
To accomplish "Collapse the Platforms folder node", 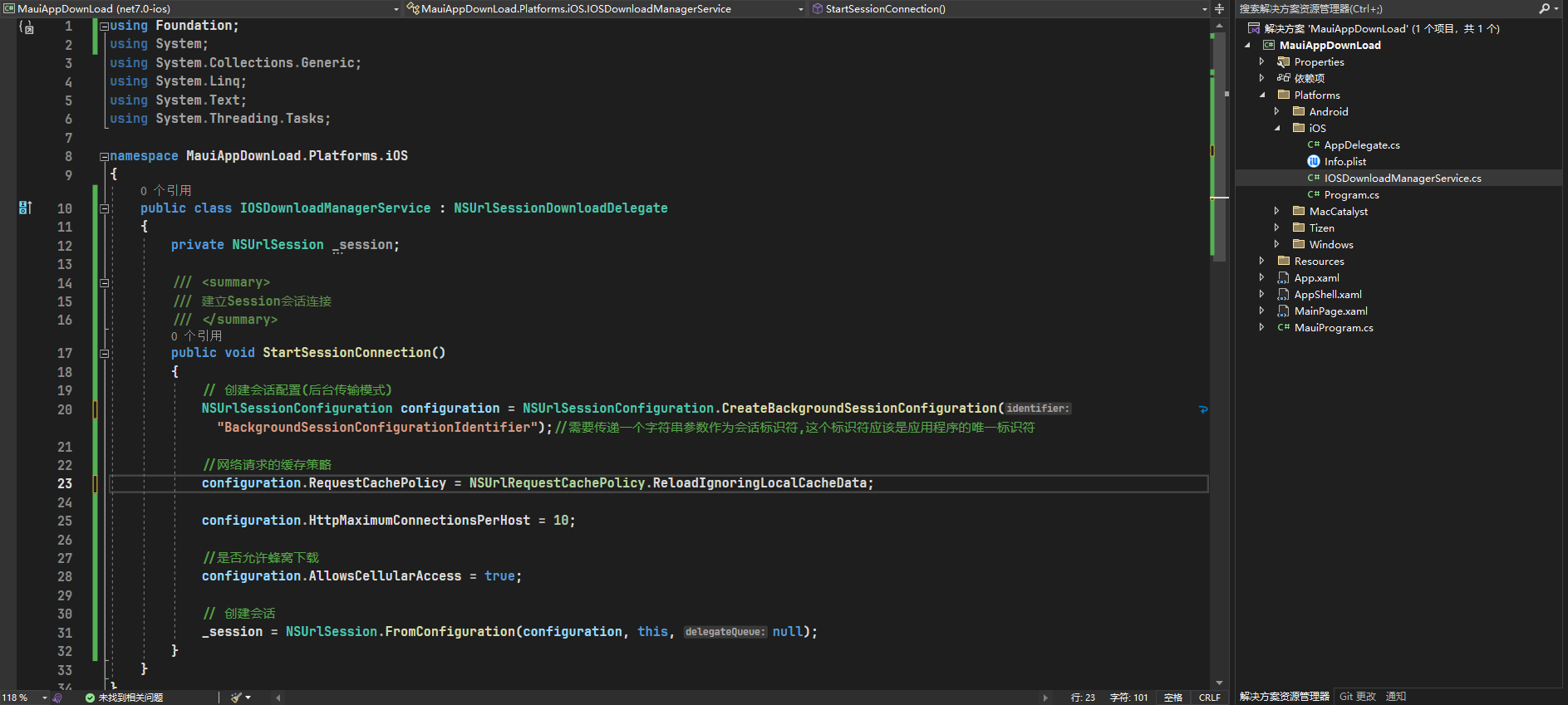I will (1262, 95).
